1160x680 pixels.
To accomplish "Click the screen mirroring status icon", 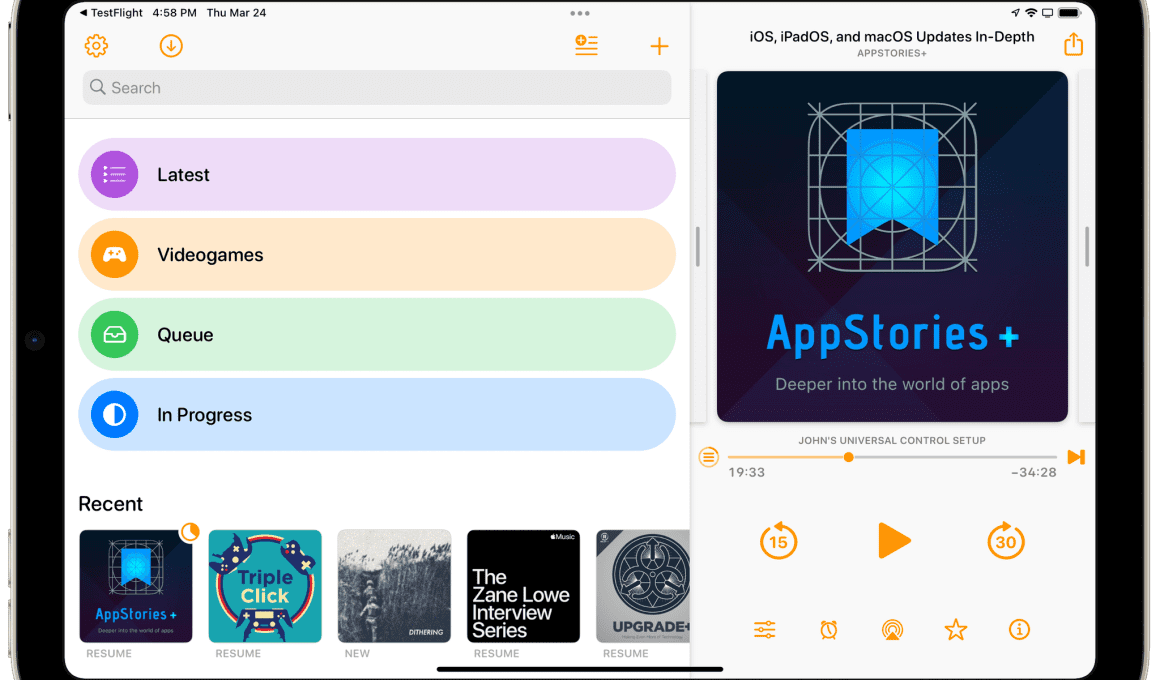I will pyautogui.click(x=1048, y=13).
